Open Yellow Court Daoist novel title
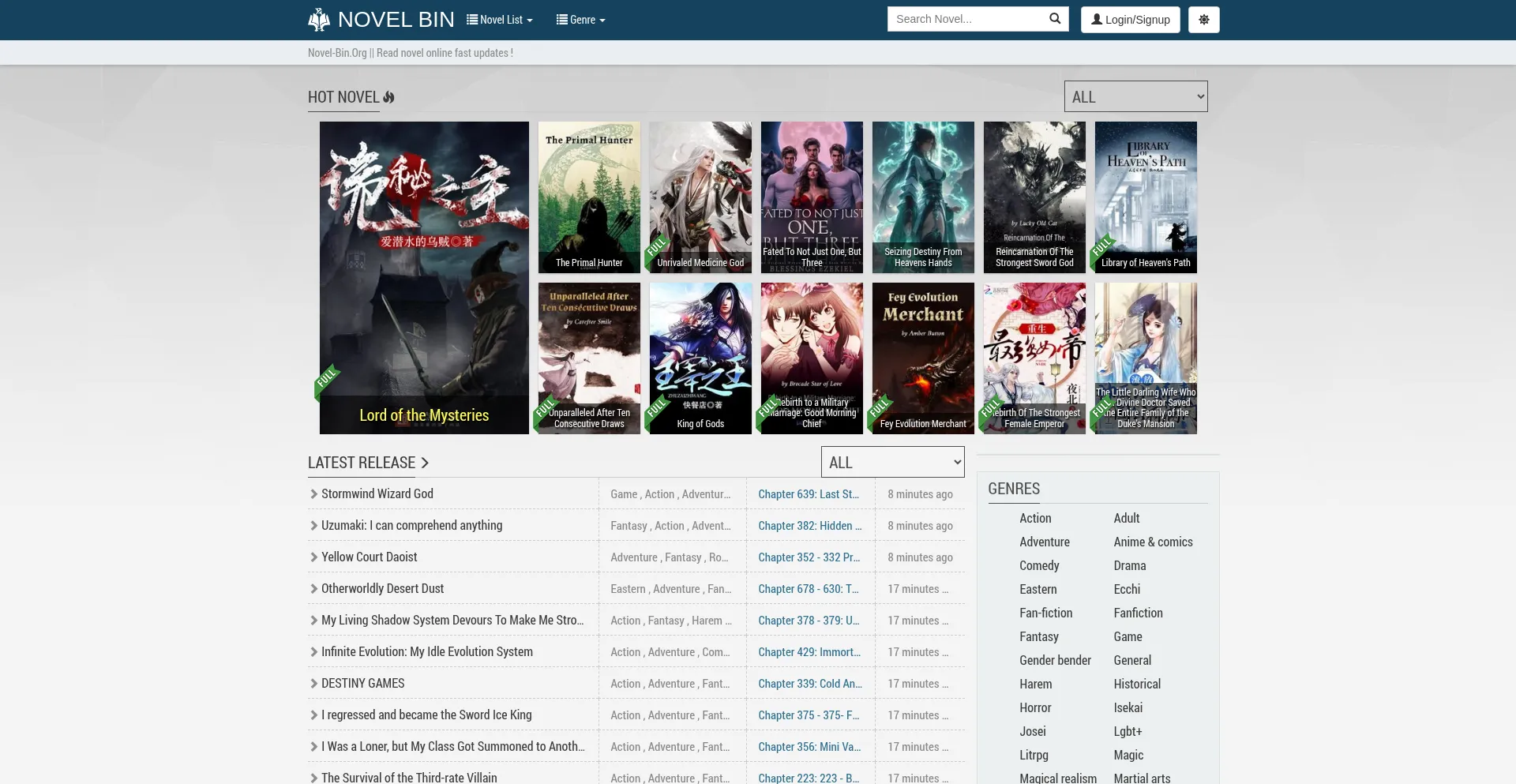This screenshot has height=784, width=1516. 369,557
